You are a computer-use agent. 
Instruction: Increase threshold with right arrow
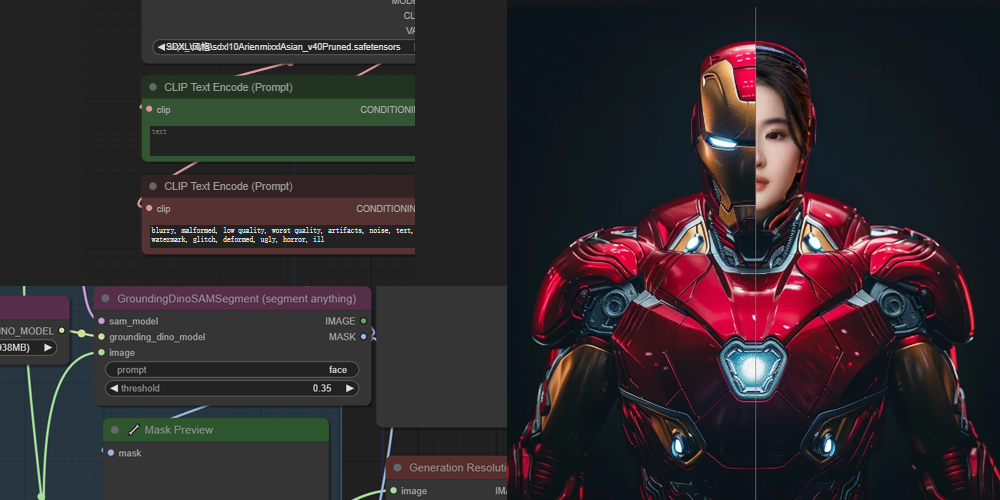point(349,388)
